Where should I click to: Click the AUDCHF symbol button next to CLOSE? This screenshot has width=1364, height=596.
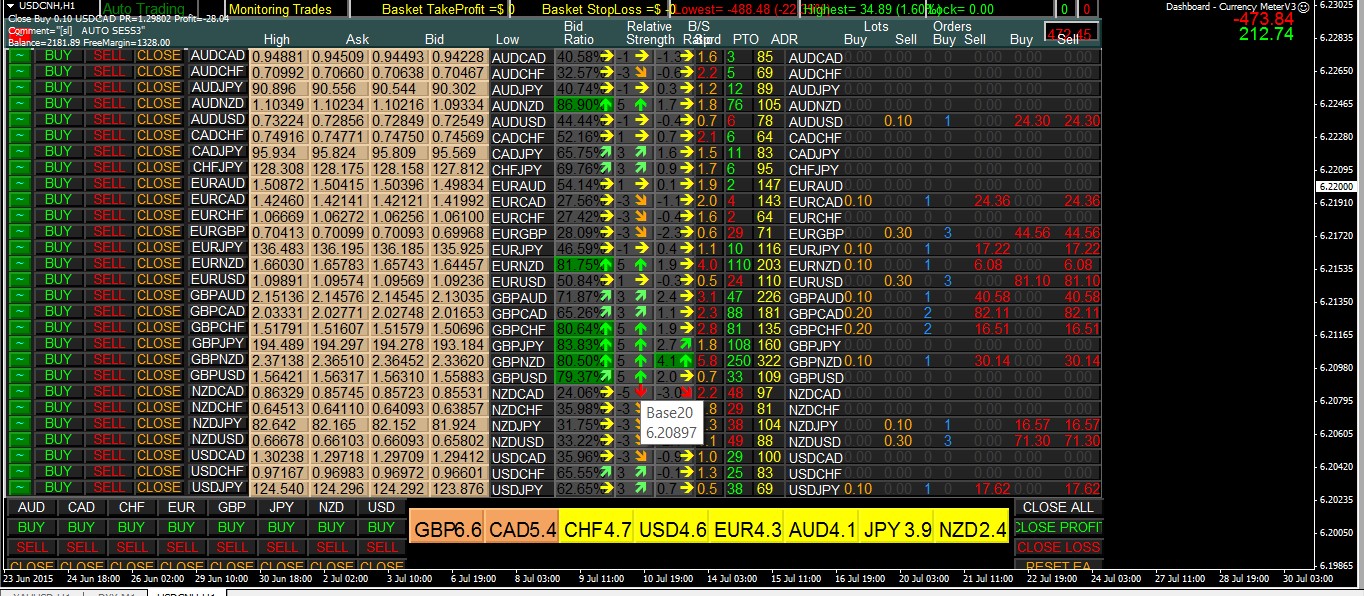click(x=217, y=73)
